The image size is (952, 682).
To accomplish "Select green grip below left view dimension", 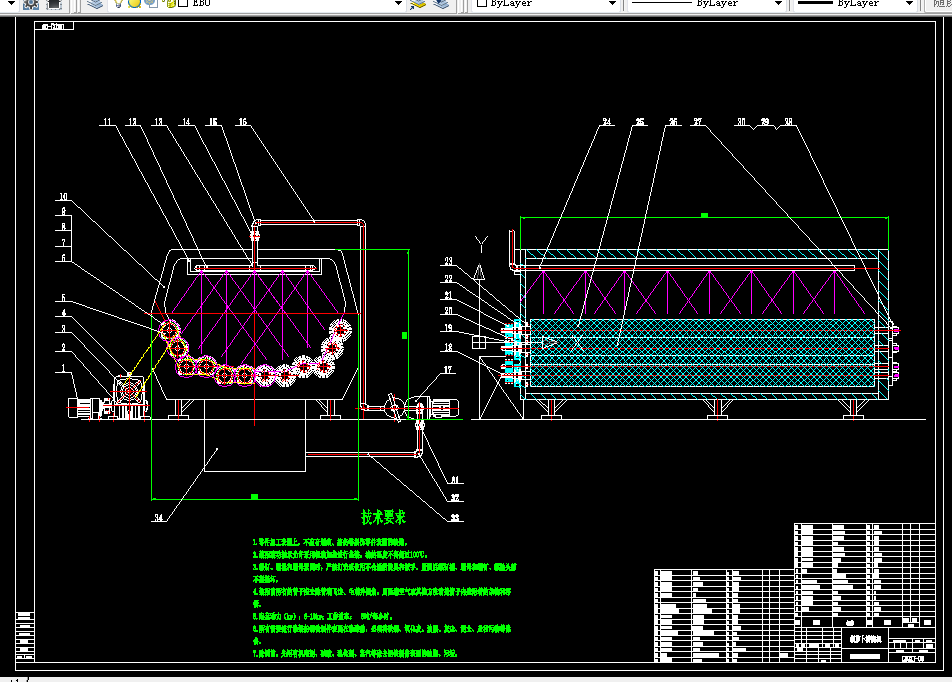I will 254,497.
